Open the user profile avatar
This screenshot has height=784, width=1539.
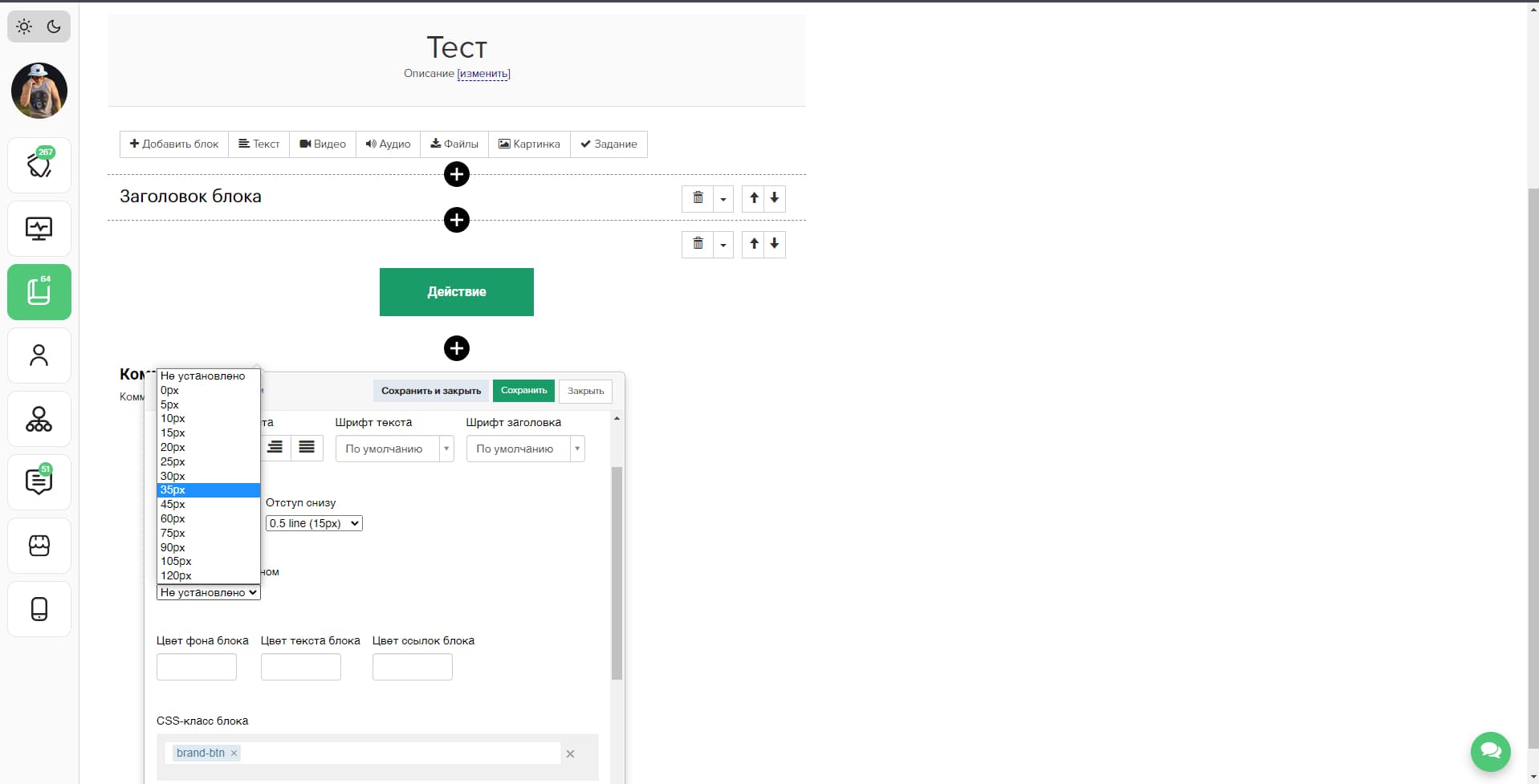(39, 91)
